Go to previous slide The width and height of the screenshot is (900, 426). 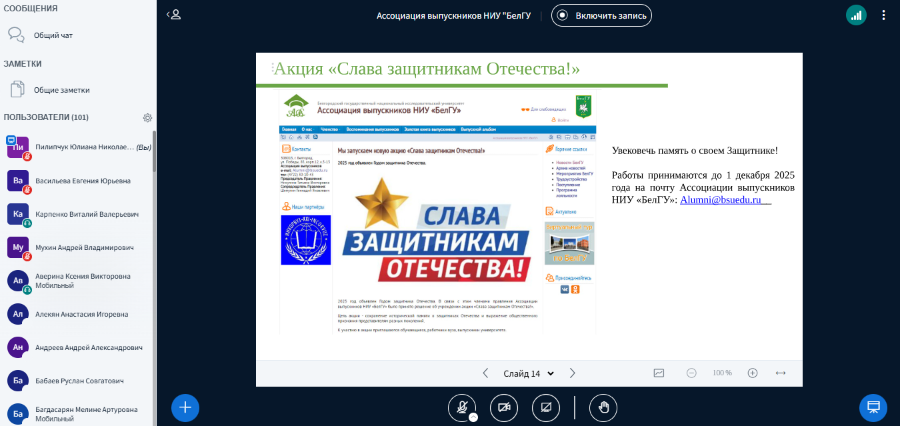[x=486, y=373]
